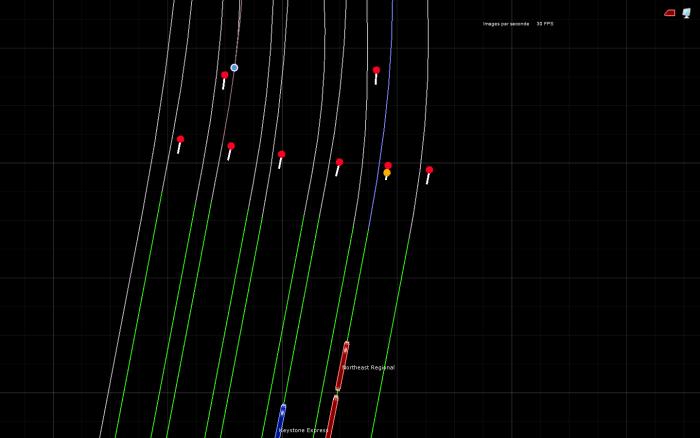This screenshot has height=438, width=700.
Task: Click the second red signal from left in lower row
Action: [x=231, y=146]
